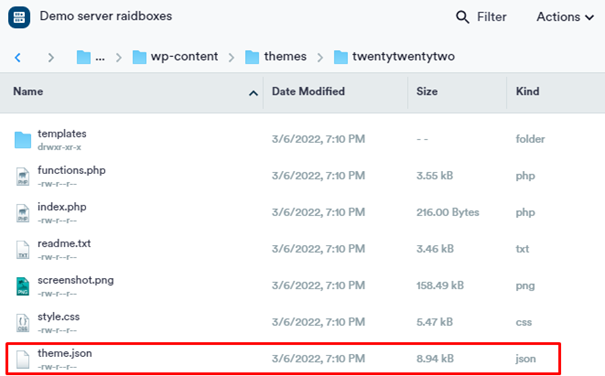
Task: Click the 5.47 kB size of style.css
Action: 434,322
